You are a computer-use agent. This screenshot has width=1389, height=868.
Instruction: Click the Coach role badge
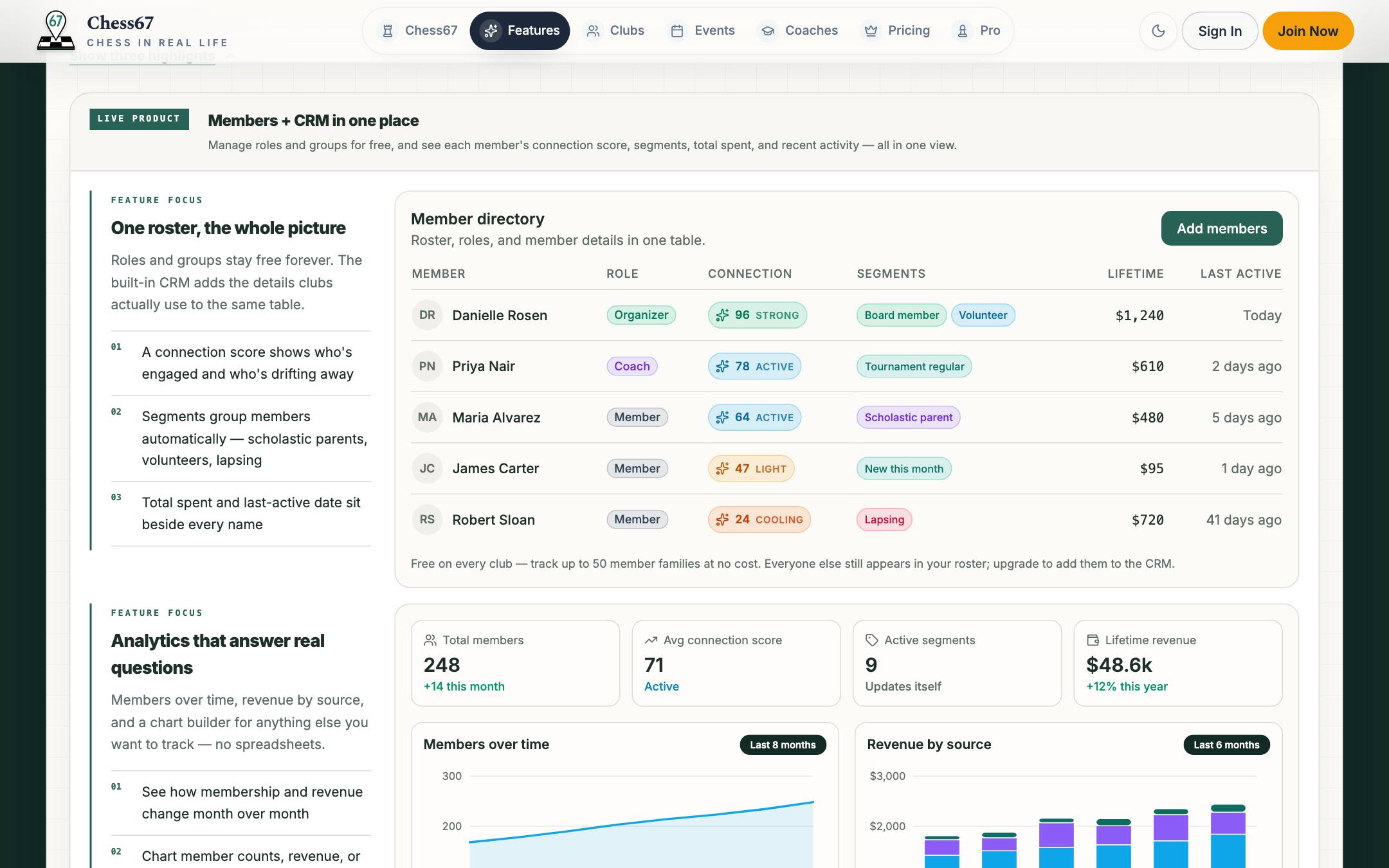point(632,366)
